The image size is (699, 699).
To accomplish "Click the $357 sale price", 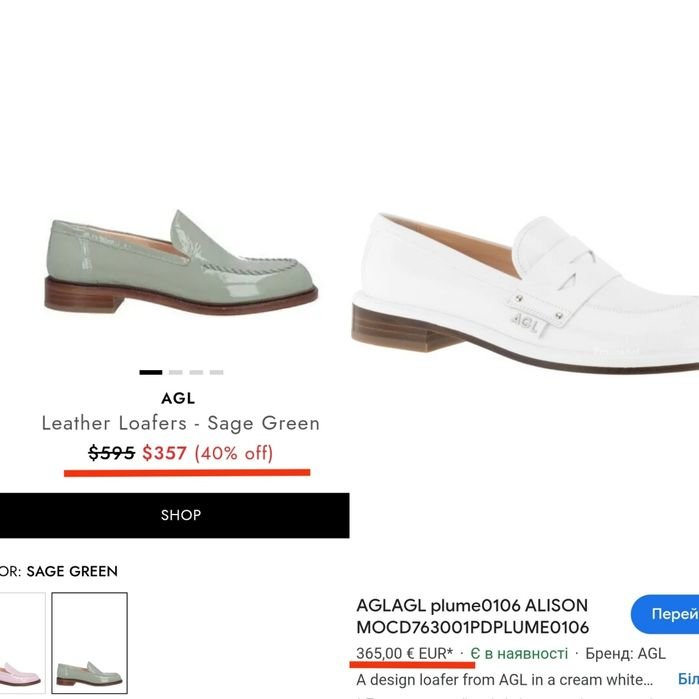I will point(164,453).
